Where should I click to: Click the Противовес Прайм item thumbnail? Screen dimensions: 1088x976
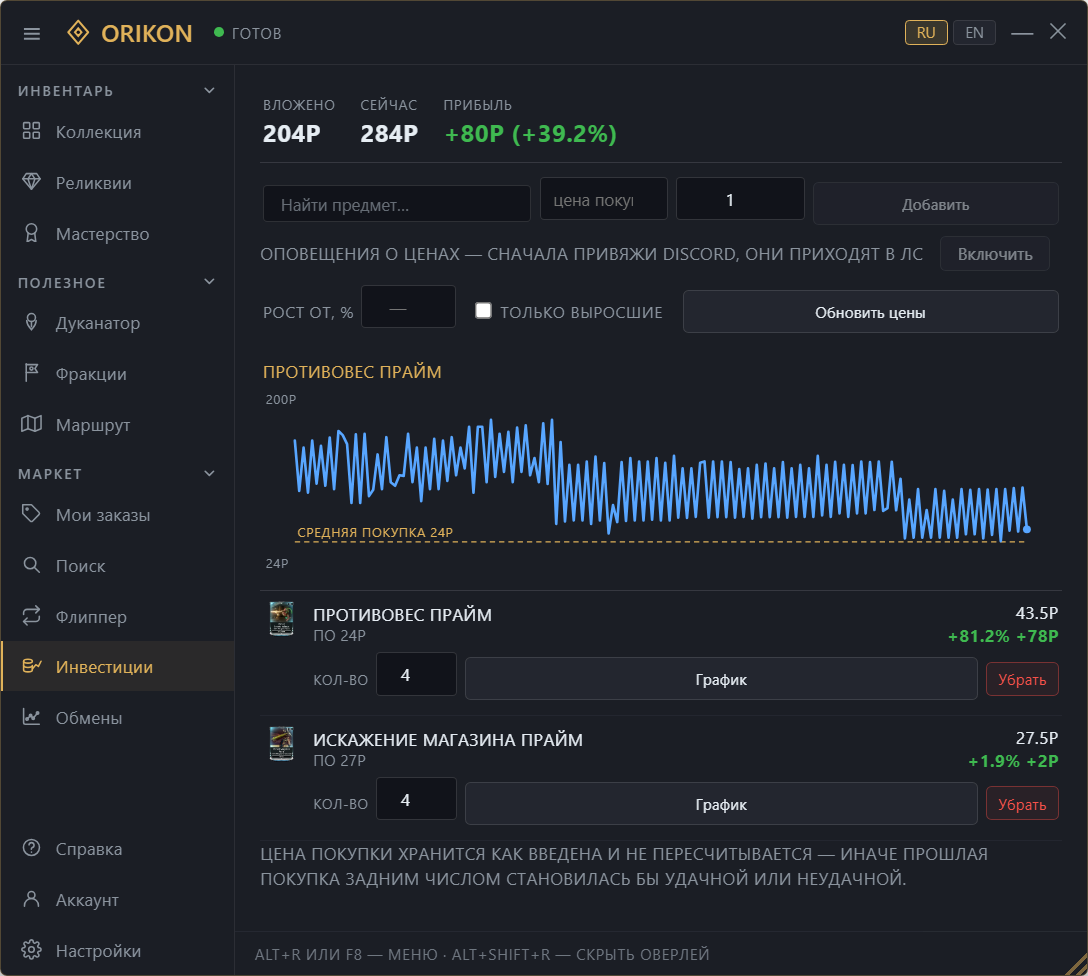click(x=281, y=619)
